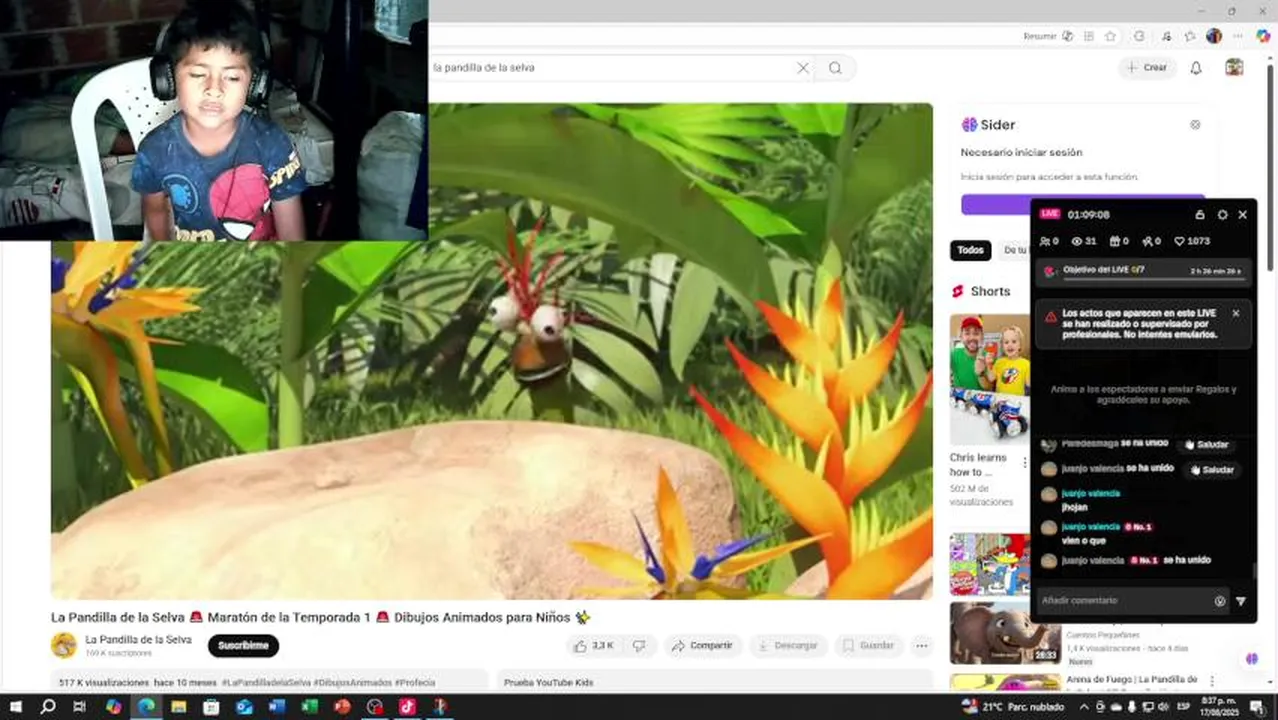
Task: Clear the search box with the X
Action: 802,68
